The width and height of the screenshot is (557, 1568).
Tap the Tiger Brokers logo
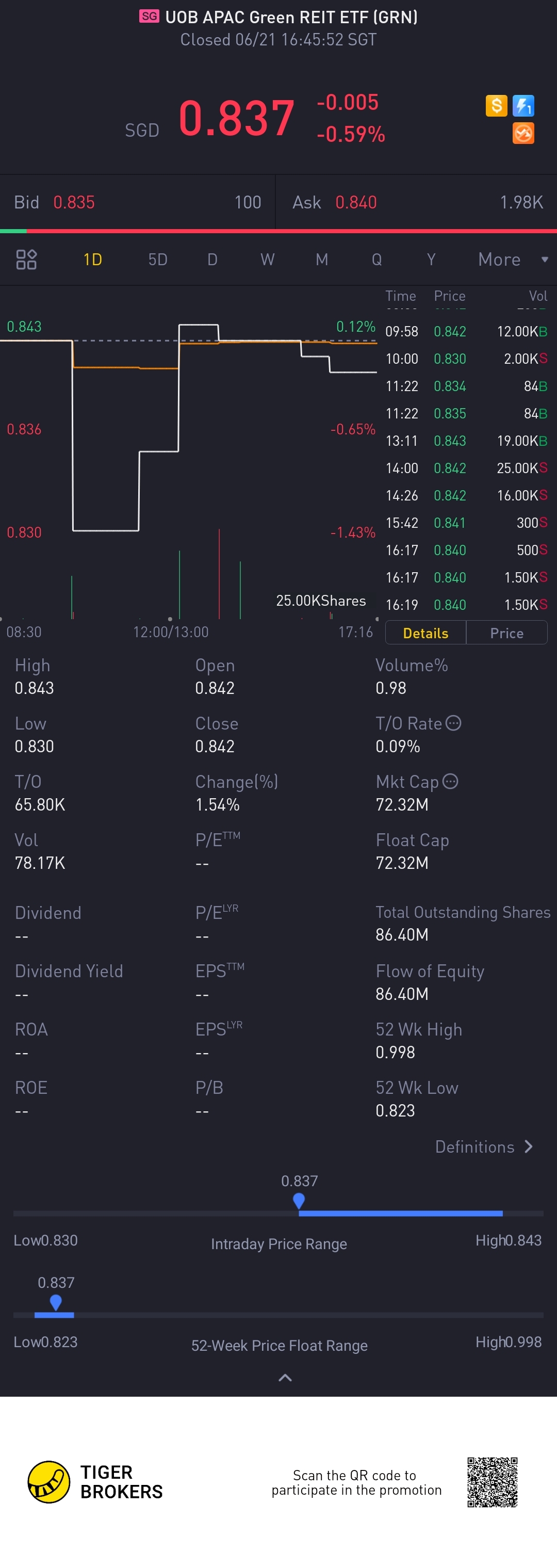click(x=48, y=1481)
